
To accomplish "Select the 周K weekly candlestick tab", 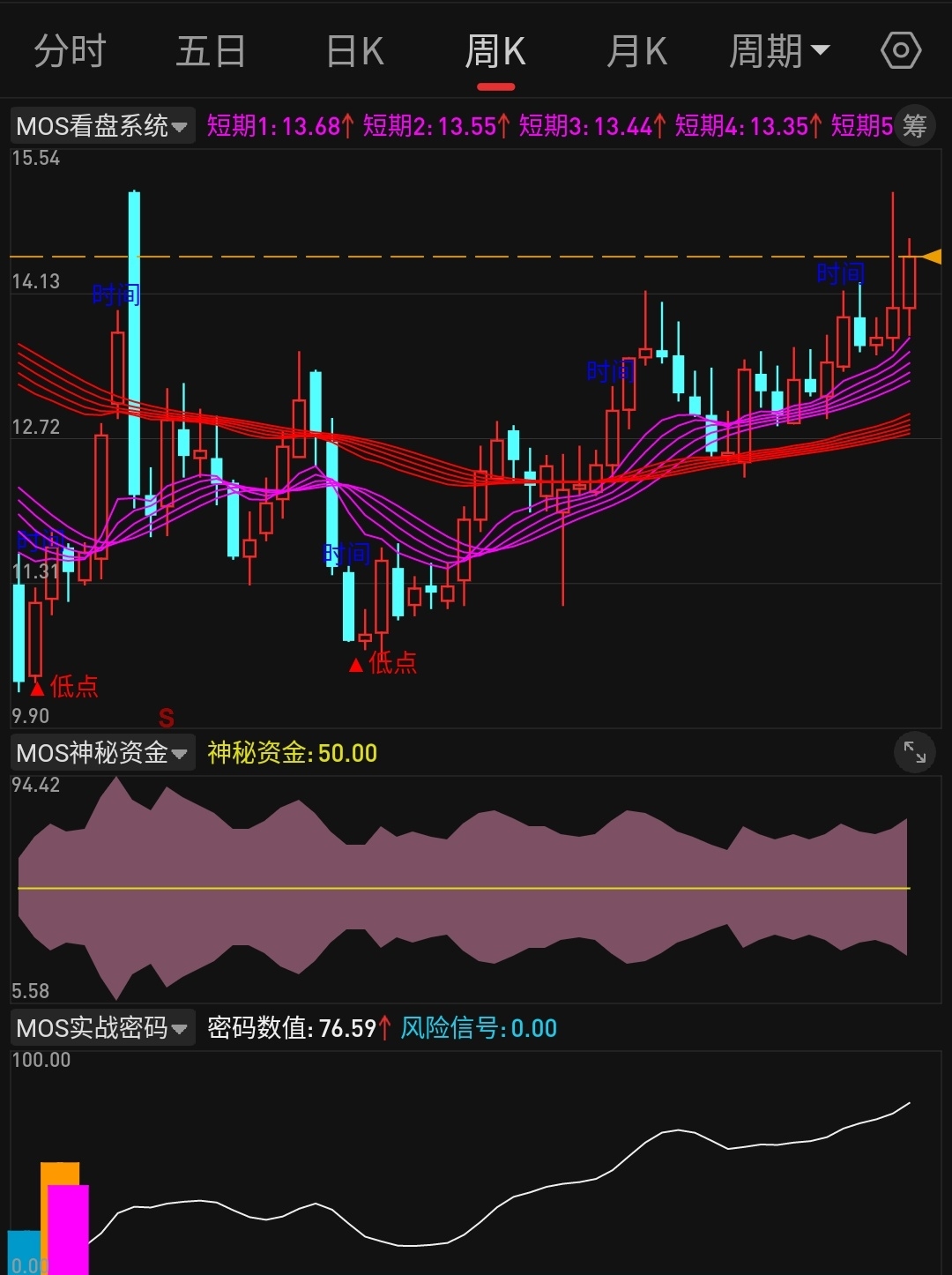I will tap(495, 52).
